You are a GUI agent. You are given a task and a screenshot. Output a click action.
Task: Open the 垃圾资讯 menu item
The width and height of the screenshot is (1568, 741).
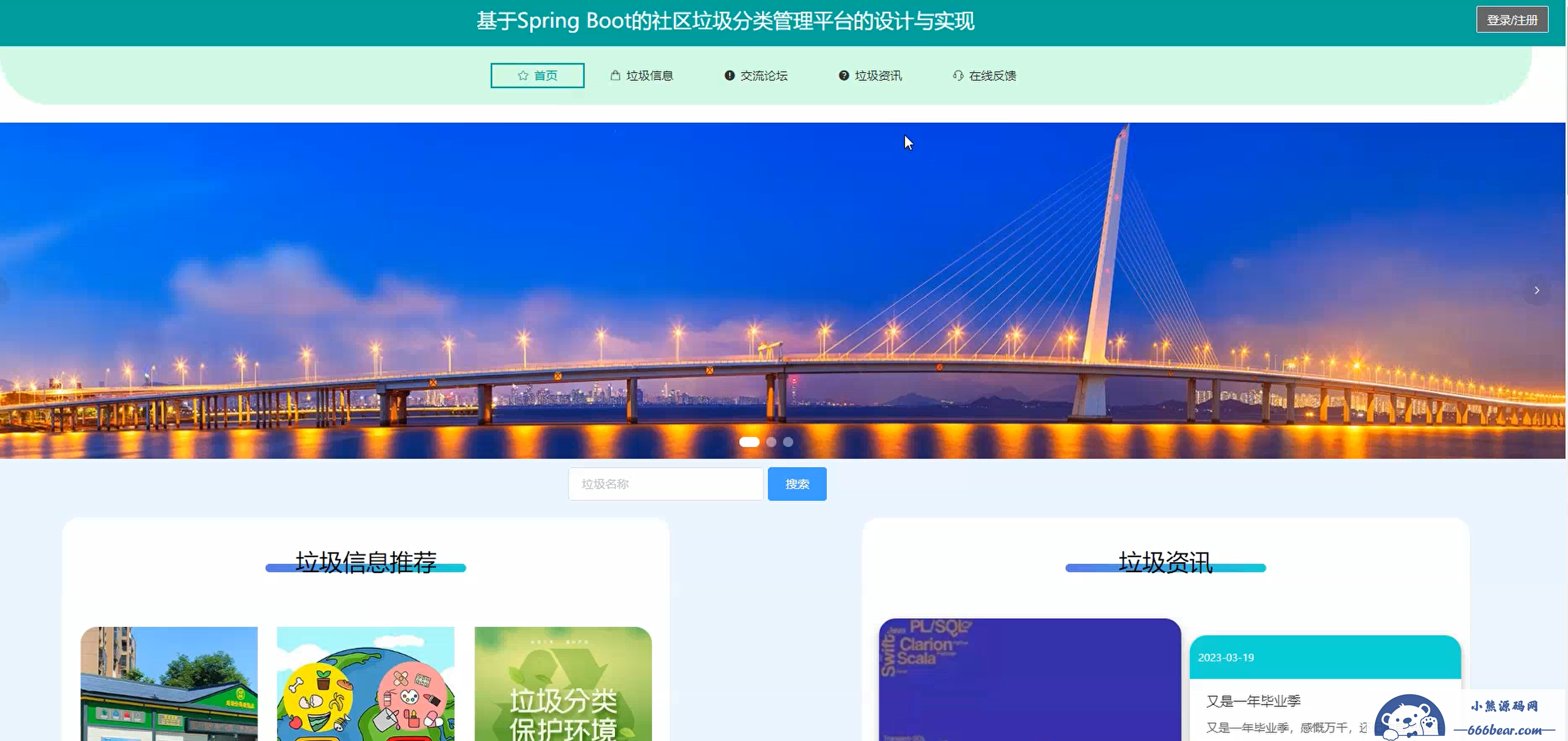tap(870, 75)
